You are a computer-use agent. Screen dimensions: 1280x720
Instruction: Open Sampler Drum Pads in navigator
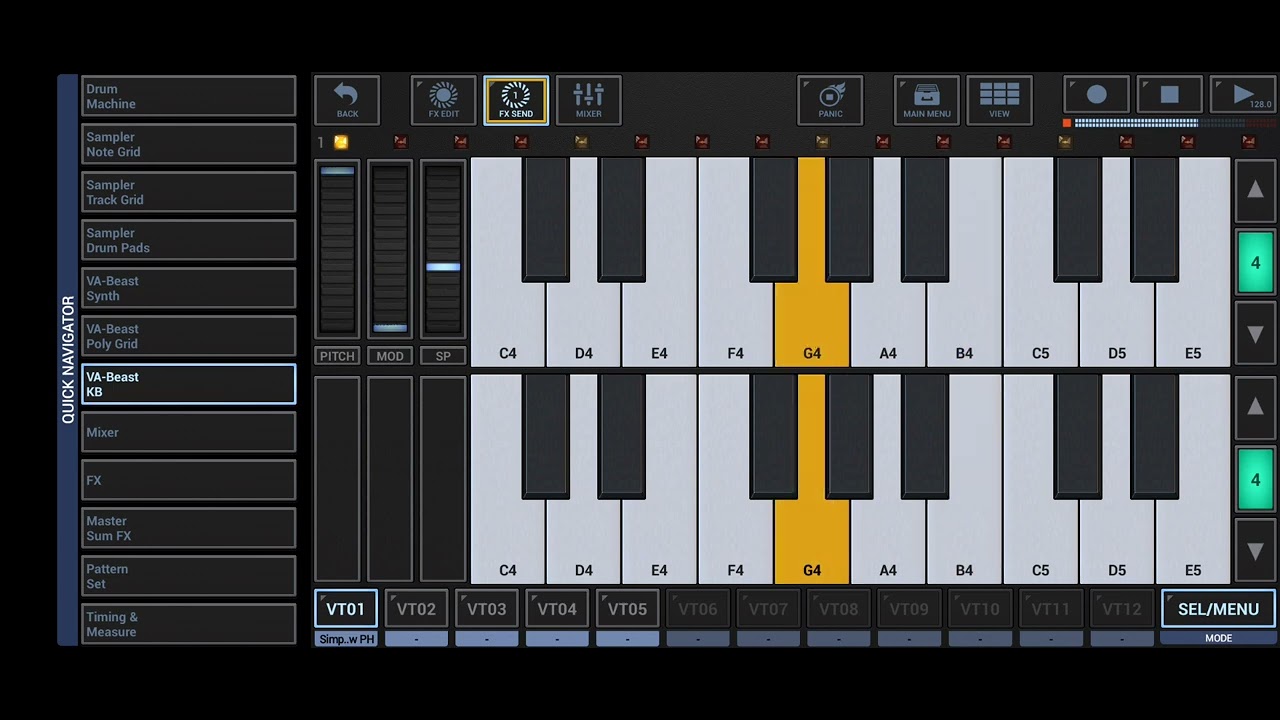coord(189,240)
